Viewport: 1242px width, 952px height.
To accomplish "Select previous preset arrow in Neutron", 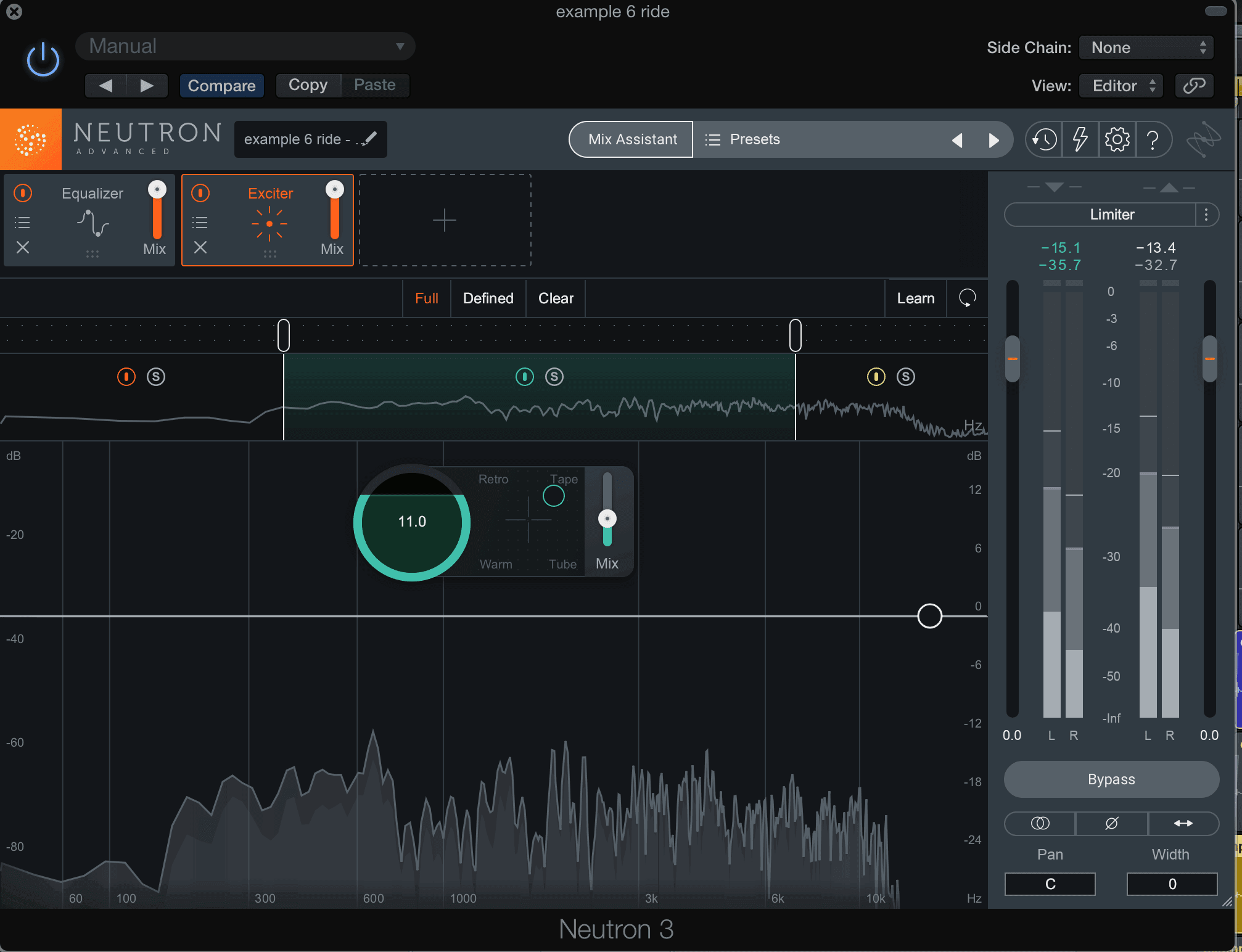I will (x=958, y=140).
